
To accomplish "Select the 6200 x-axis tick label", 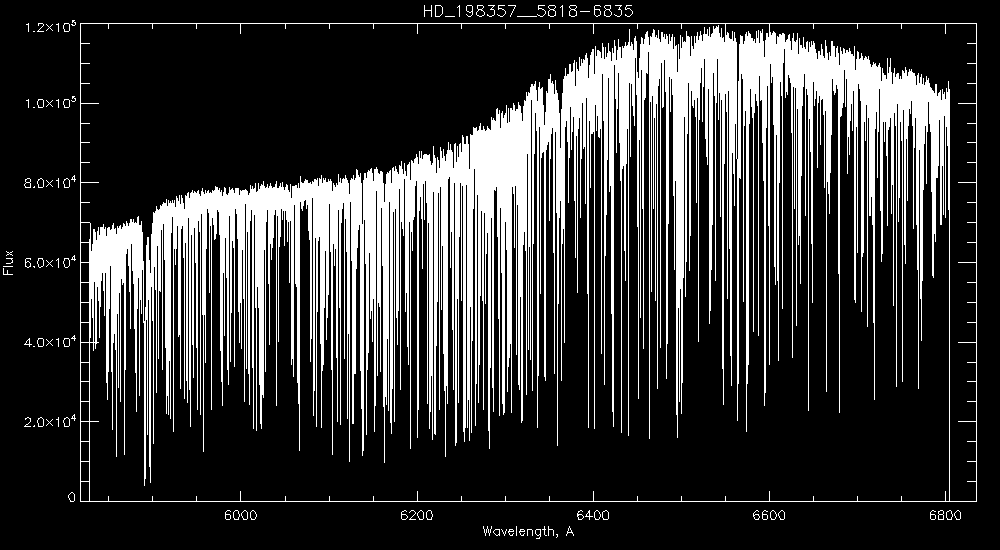I will pos(417,516).
